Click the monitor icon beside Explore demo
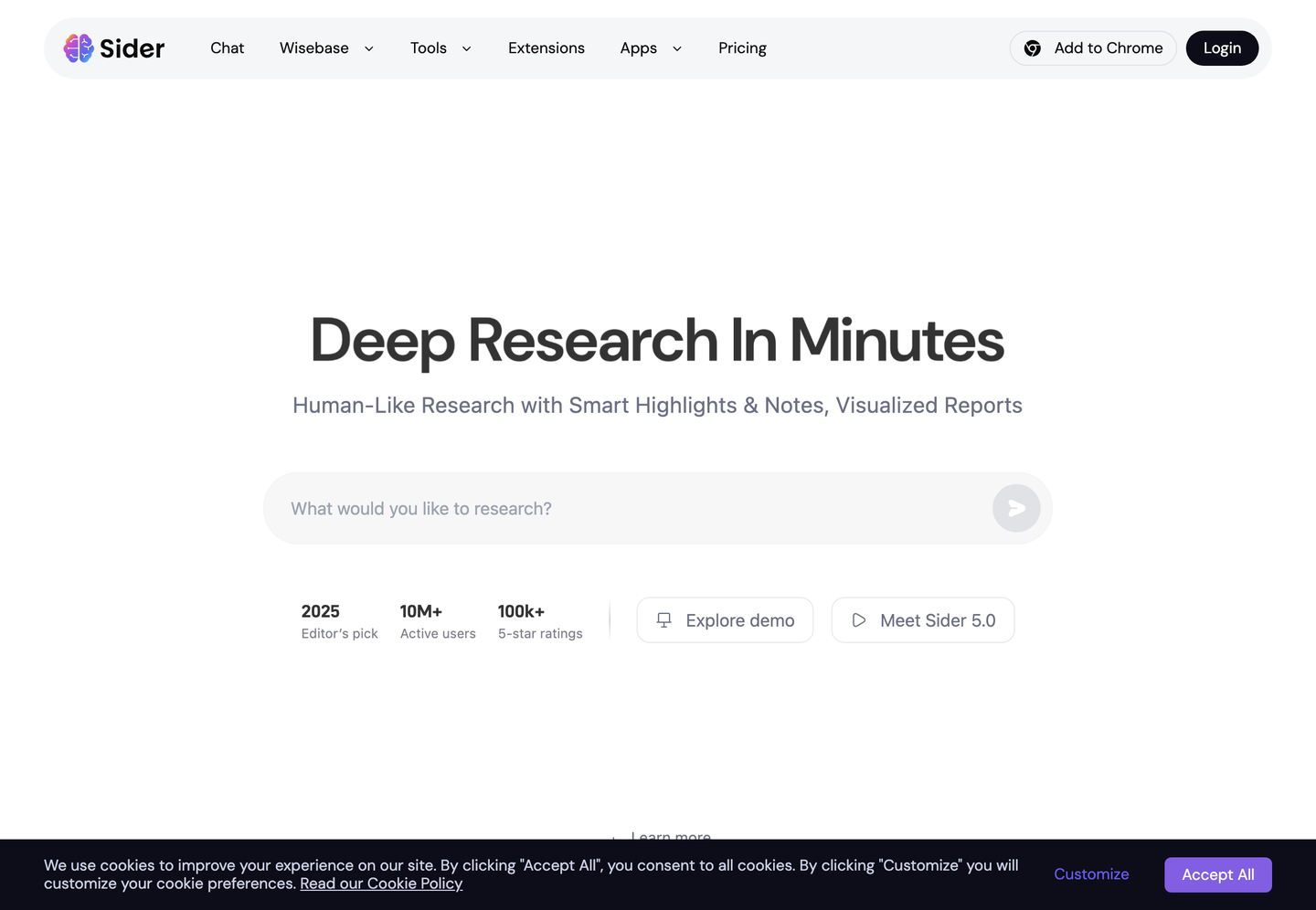The height and width of the screenshot is (910, 1316). [x=664, y=620]
